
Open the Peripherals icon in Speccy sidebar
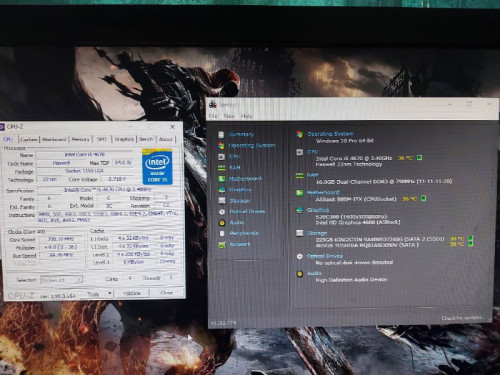222,233
